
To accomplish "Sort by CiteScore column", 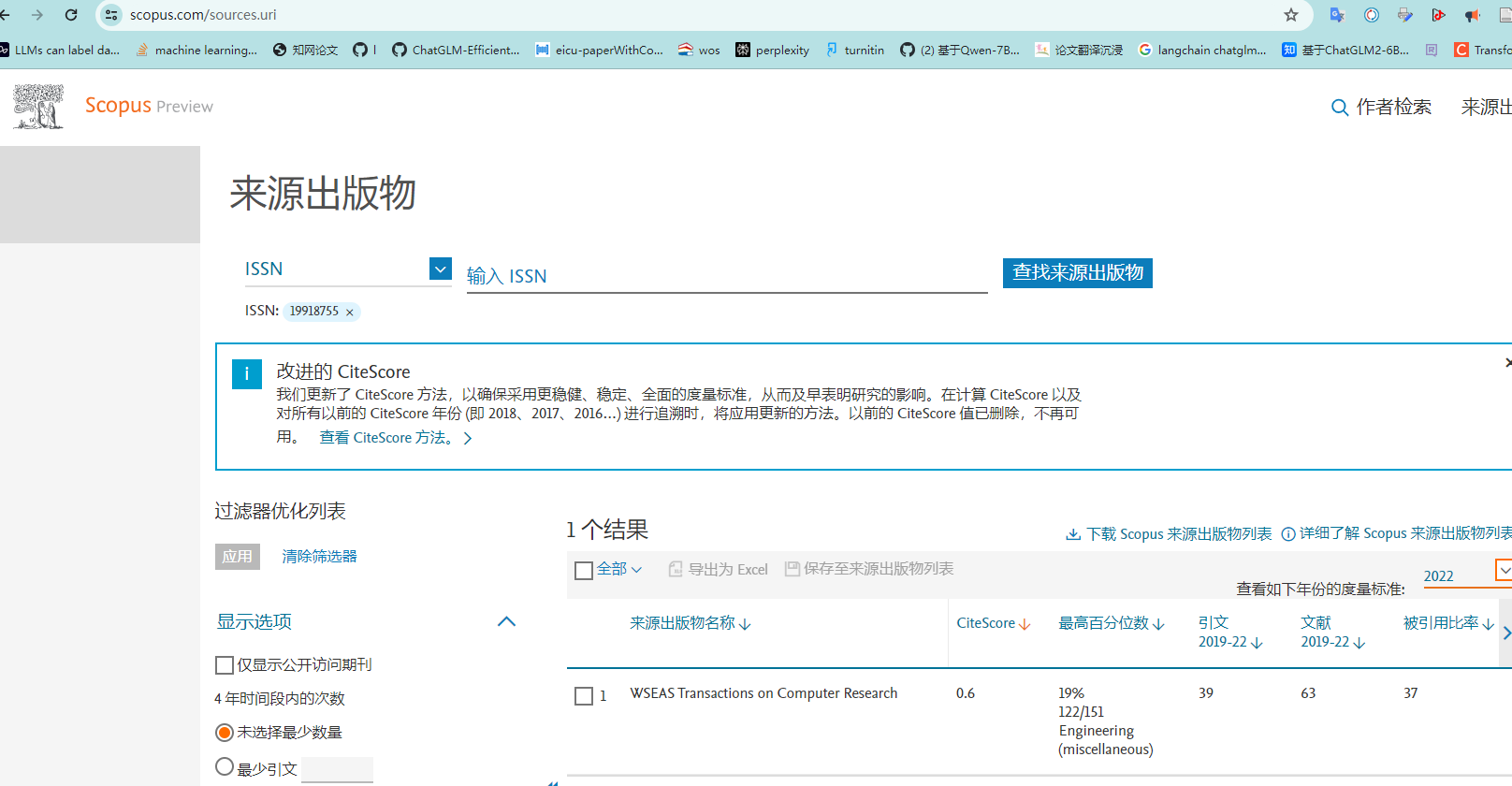I will (x=994, y=623).
